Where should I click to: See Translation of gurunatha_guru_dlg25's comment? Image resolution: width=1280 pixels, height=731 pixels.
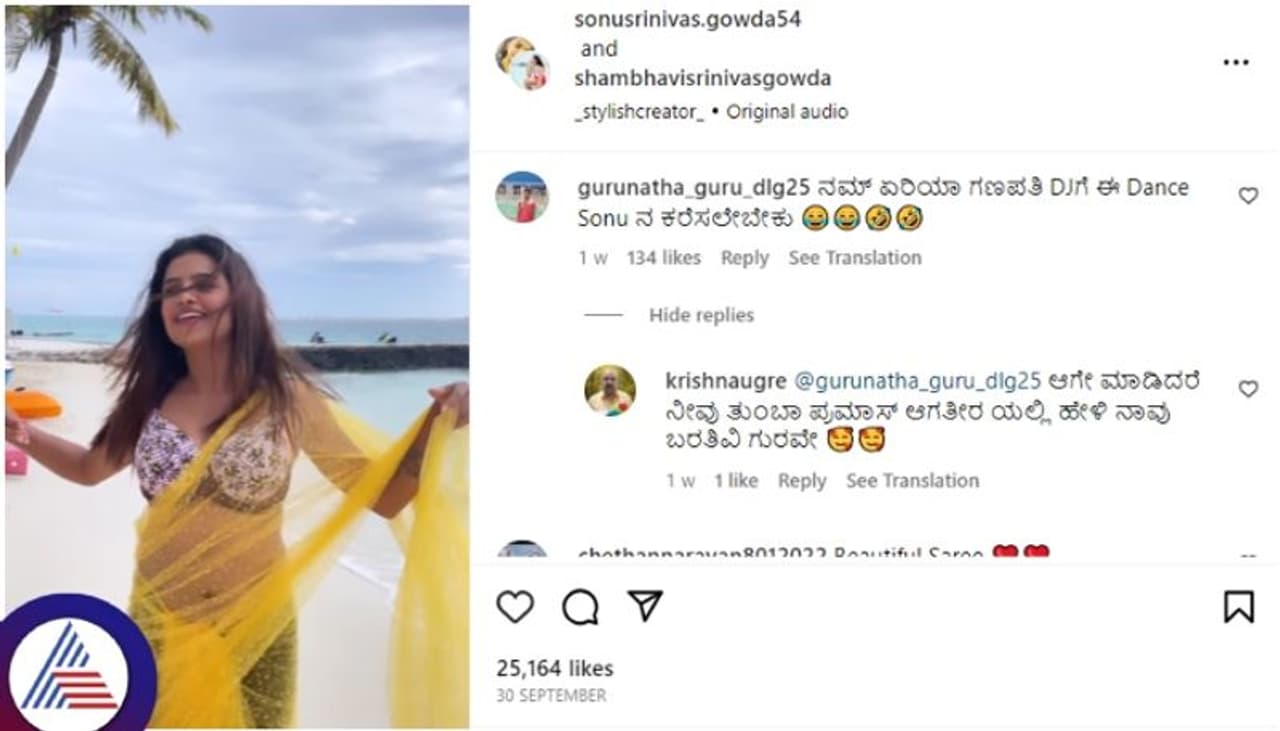(x=855, y=258)
